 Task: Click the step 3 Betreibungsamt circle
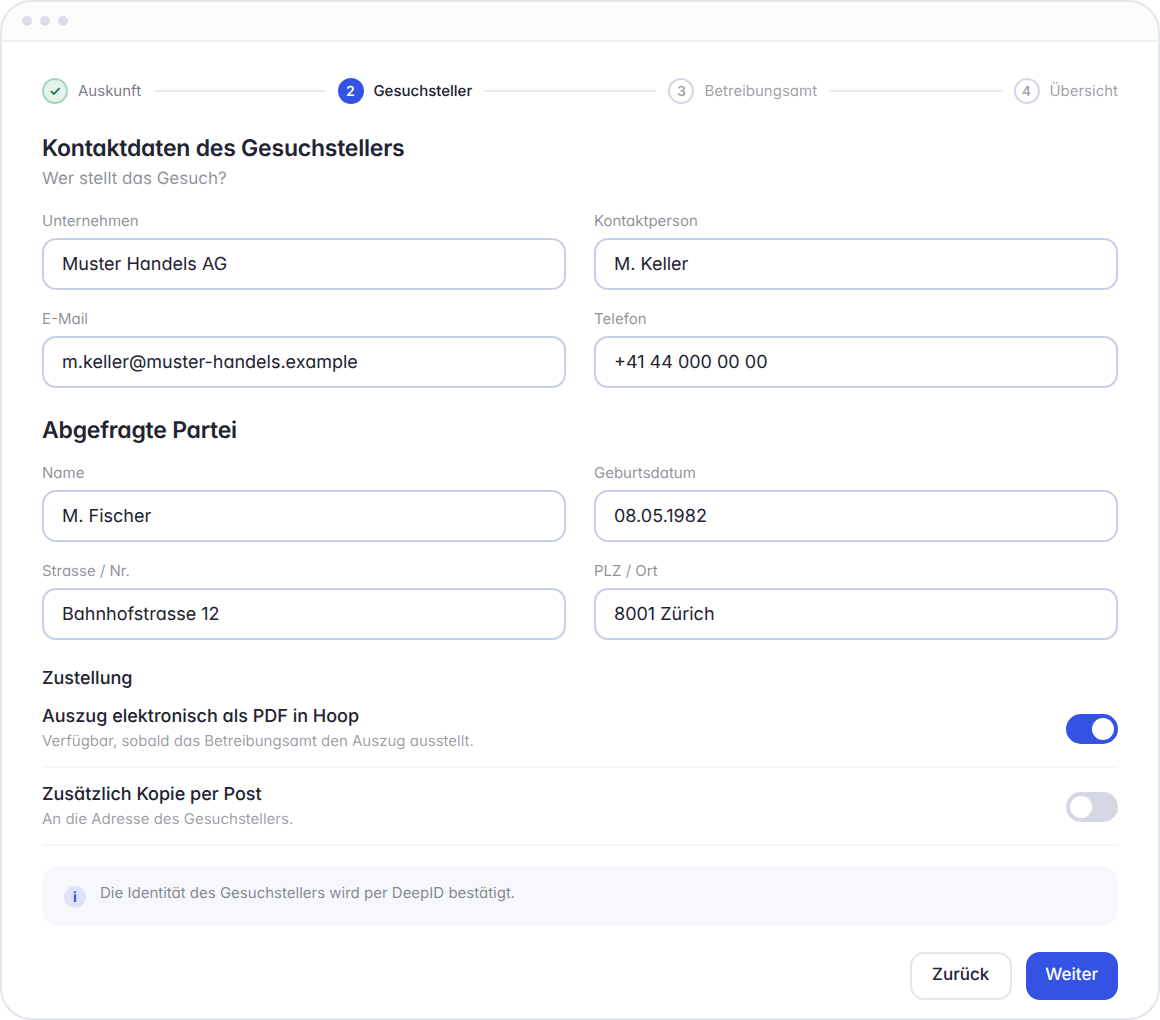681,91
